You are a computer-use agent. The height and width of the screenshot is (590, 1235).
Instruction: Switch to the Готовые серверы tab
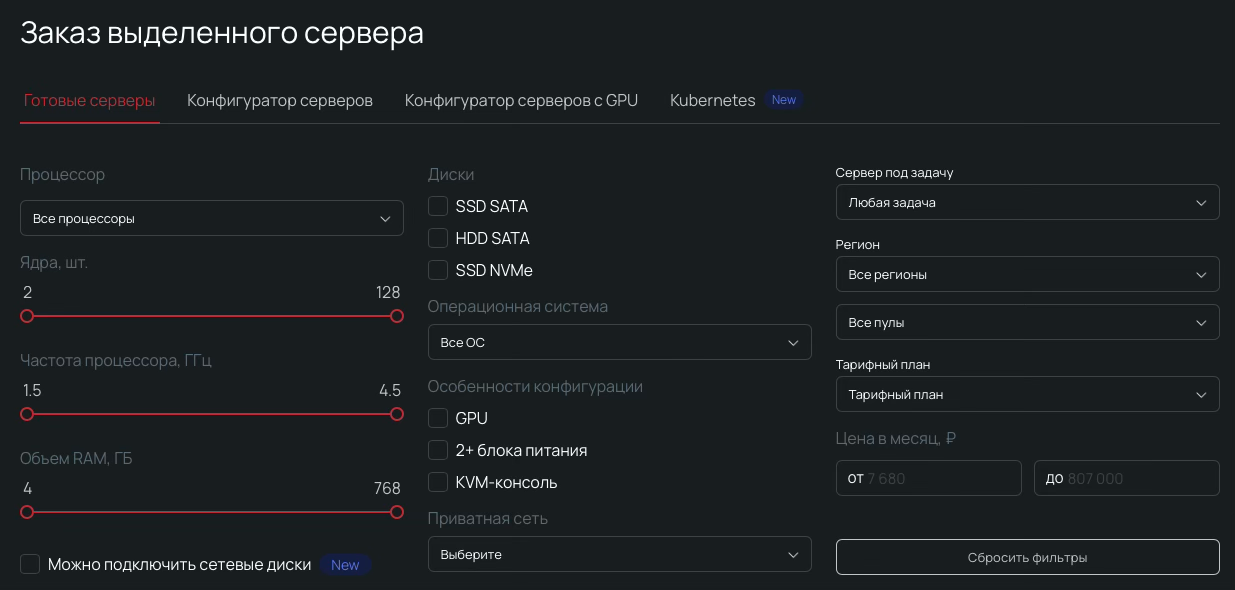(90, 101)
